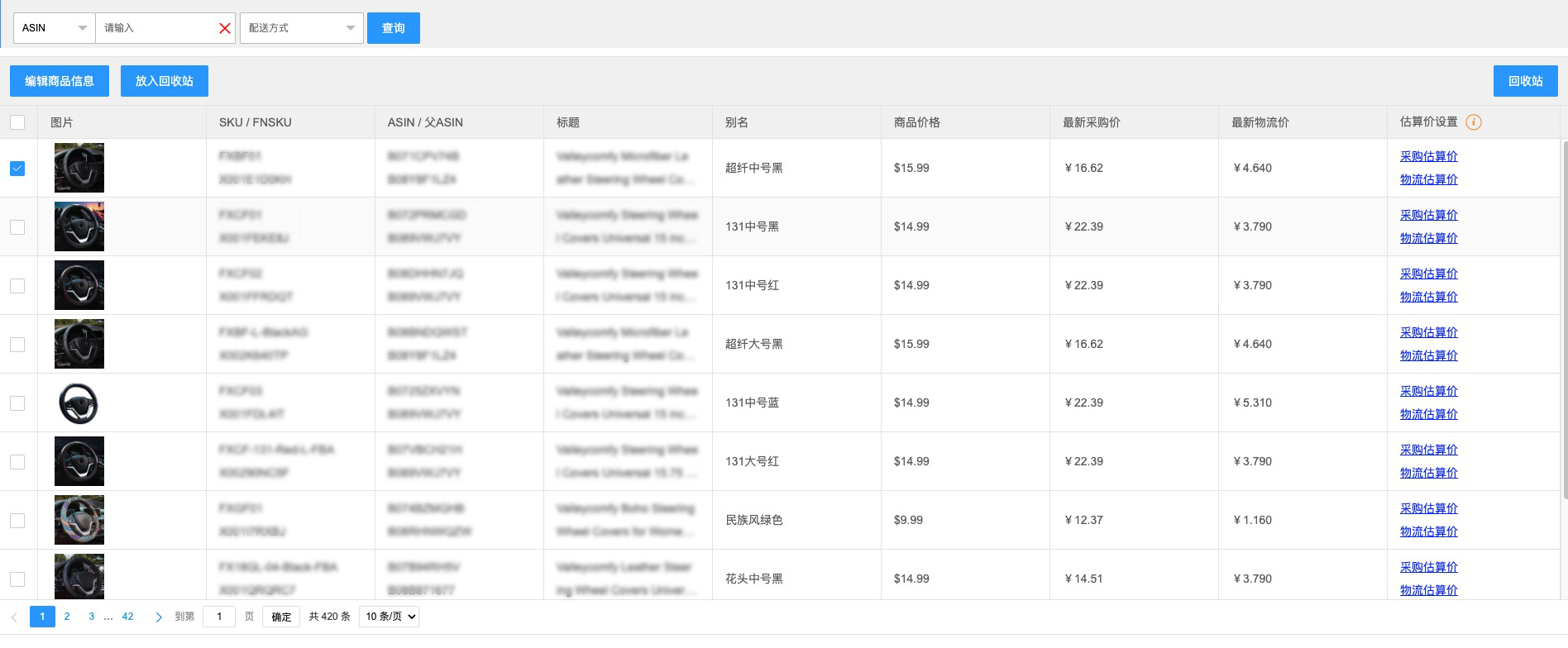This screenshot has width=1568, height=648.
Task: Open the 配送方式 dropdown
Action: [x=301, y=28]
